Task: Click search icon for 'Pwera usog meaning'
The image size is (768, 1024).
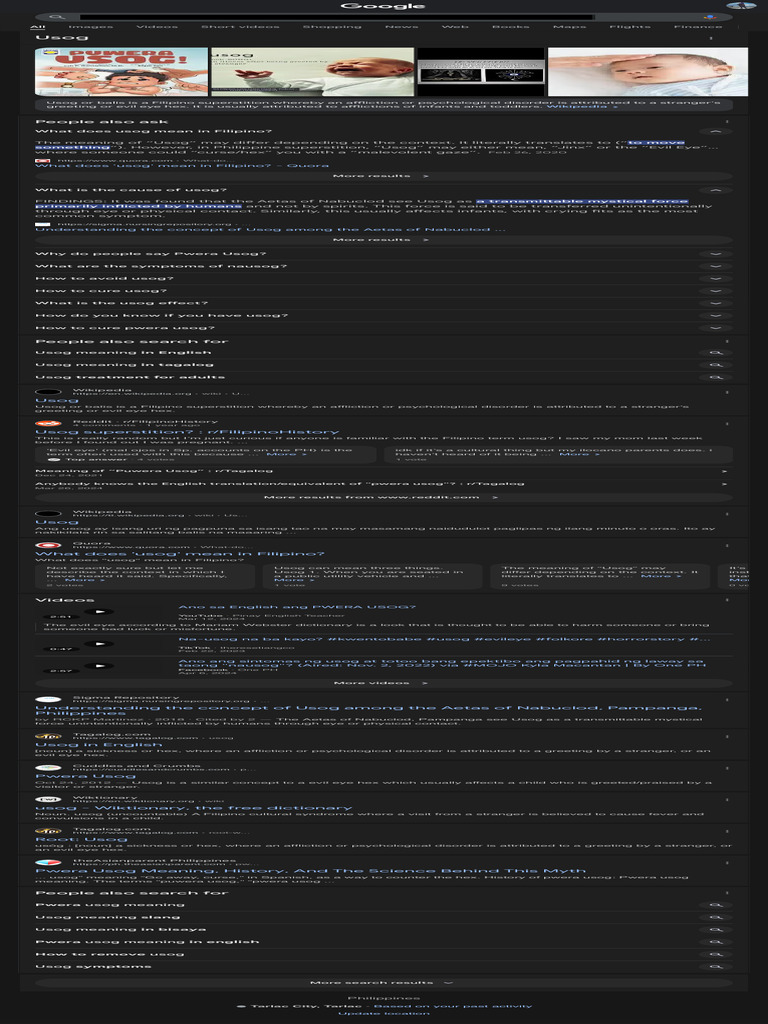Action: coord(715,905)
